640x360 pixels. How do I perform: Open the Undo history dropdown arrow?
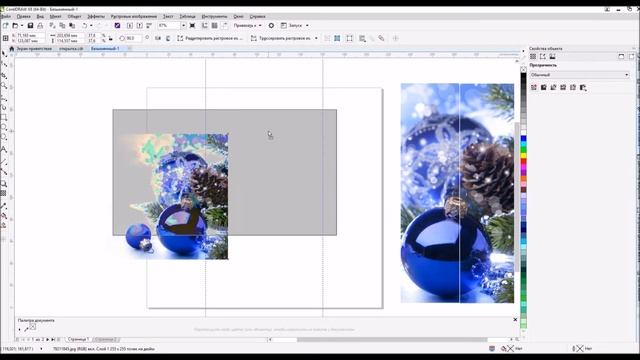(x=91, y=25)
